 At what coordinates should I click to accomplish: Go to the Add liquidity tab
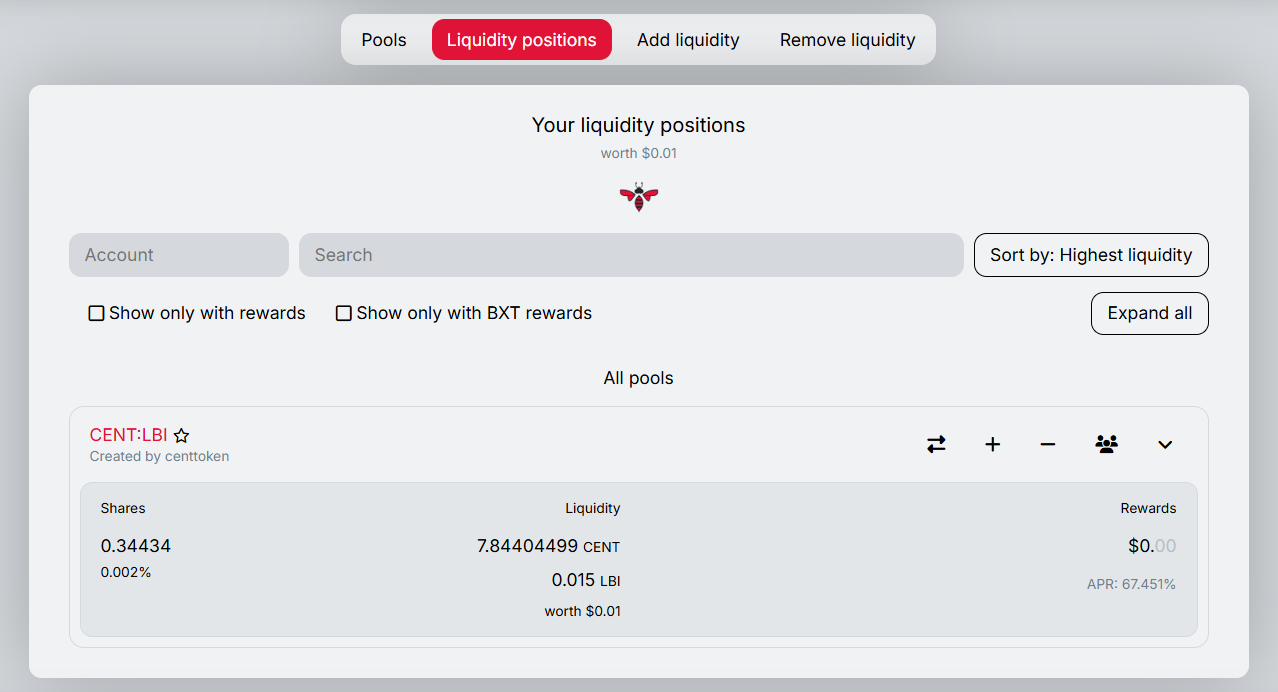point(688,40)
